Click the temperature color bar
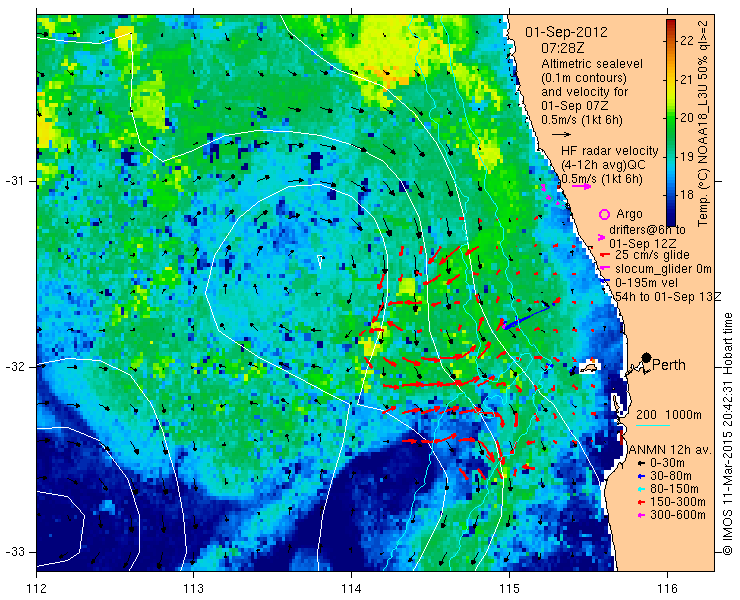This screenshot has height=600, width=740. (x=671, y=123)
